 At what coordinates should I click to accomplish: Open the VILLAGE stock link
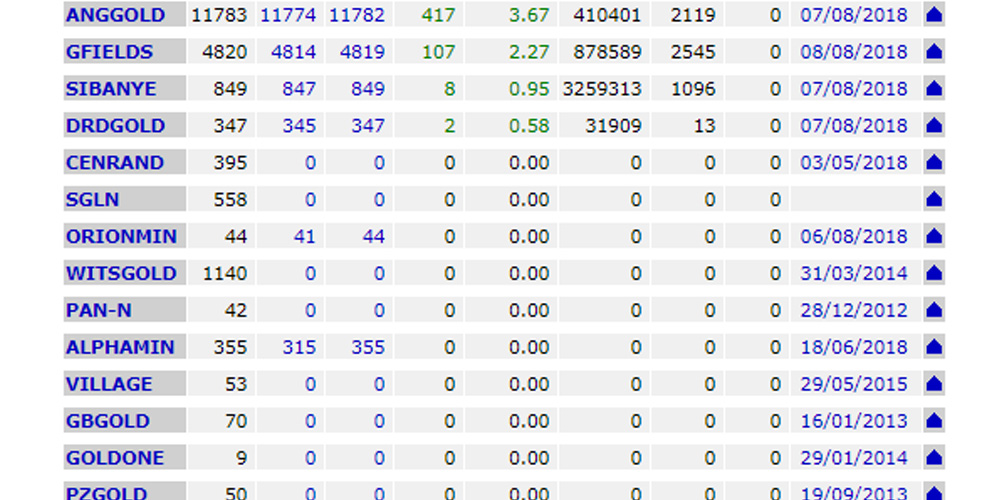(109, 385)
